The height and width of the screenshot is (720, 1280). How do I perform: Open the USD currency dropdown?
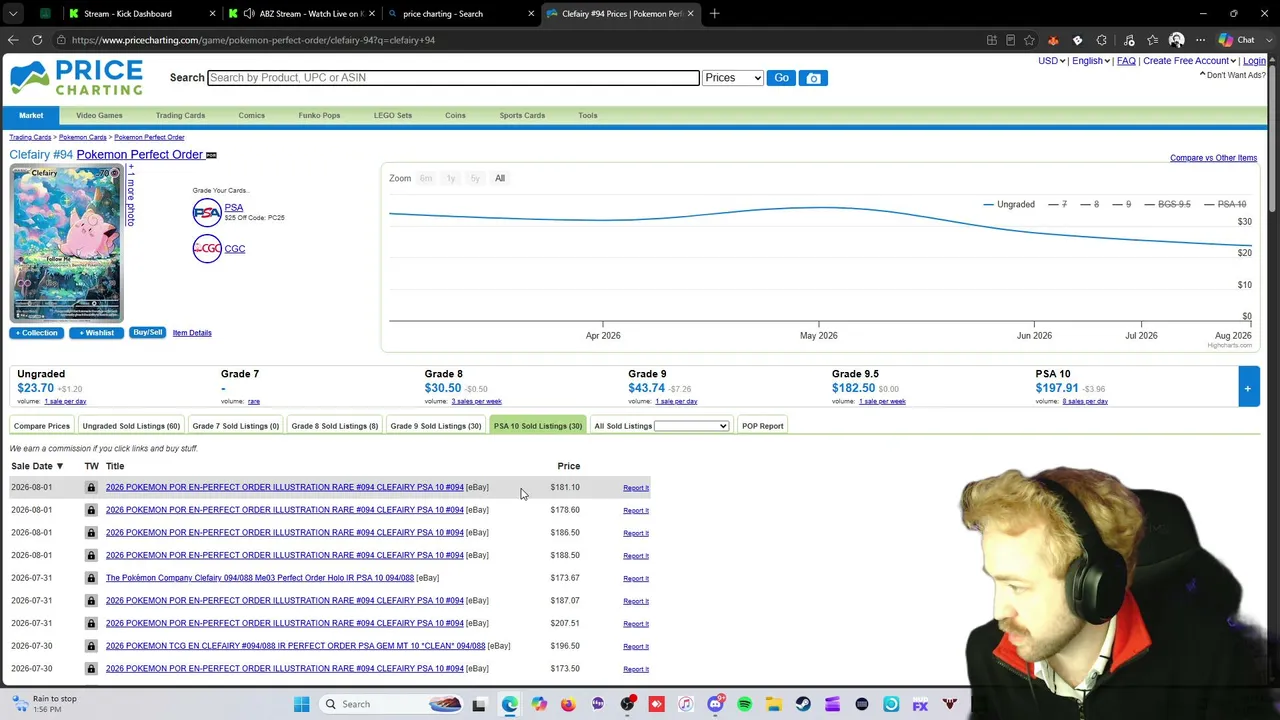(x=1051, y=61)
